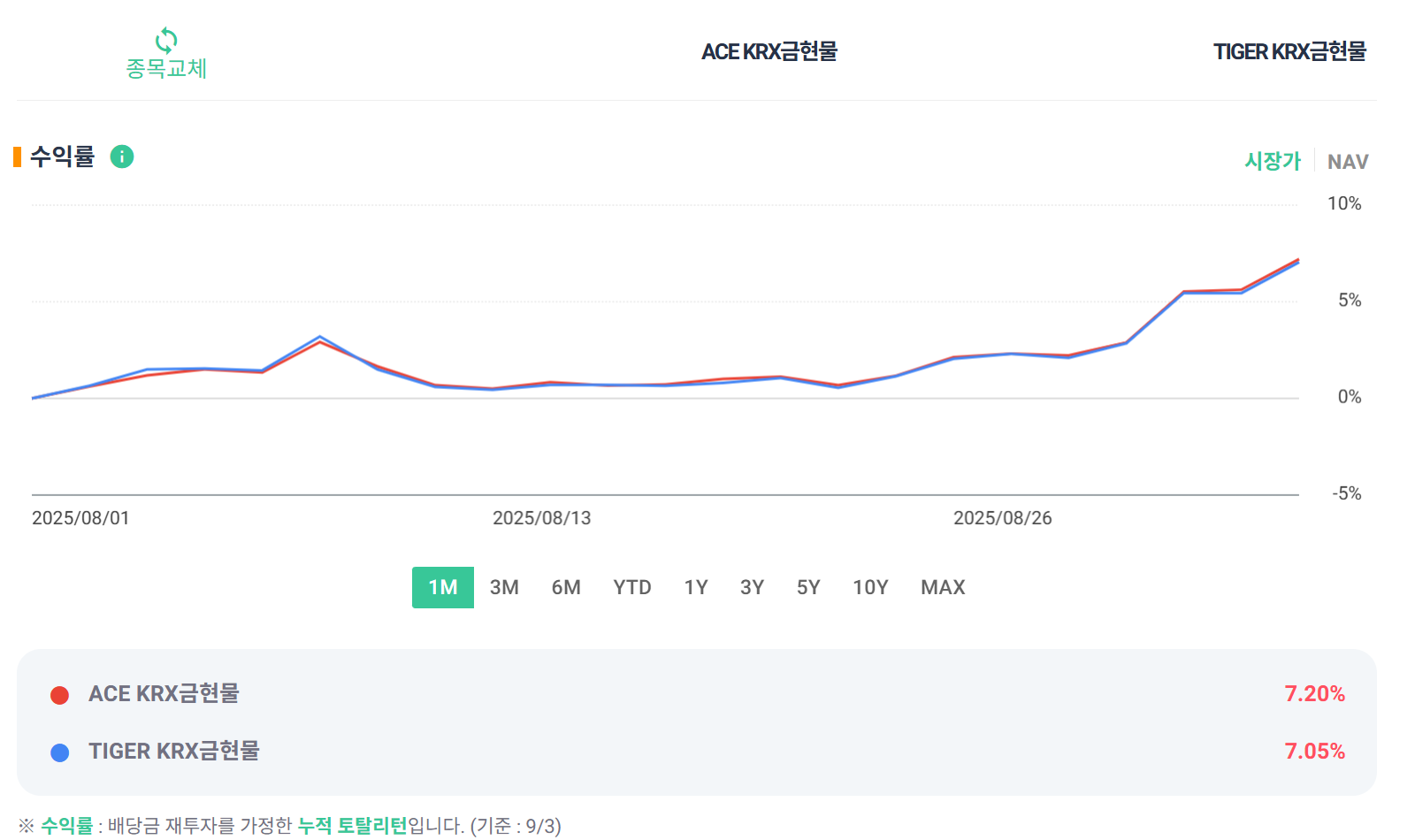Click the 5% axis label
The height and width of the screenshot is (840, 1415).
click(x=1350, y=301)
